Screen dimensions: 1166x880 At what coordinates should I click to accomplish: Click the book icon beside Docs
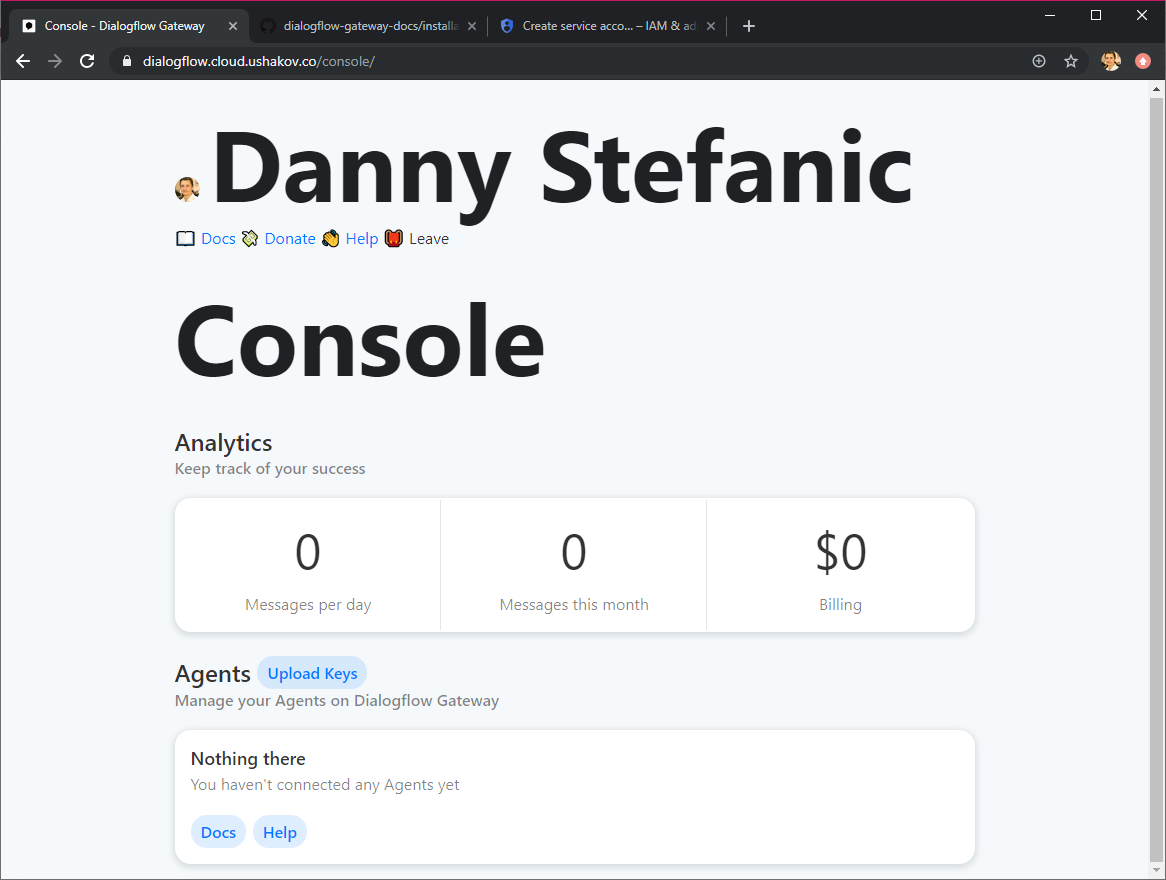(185, 239)
